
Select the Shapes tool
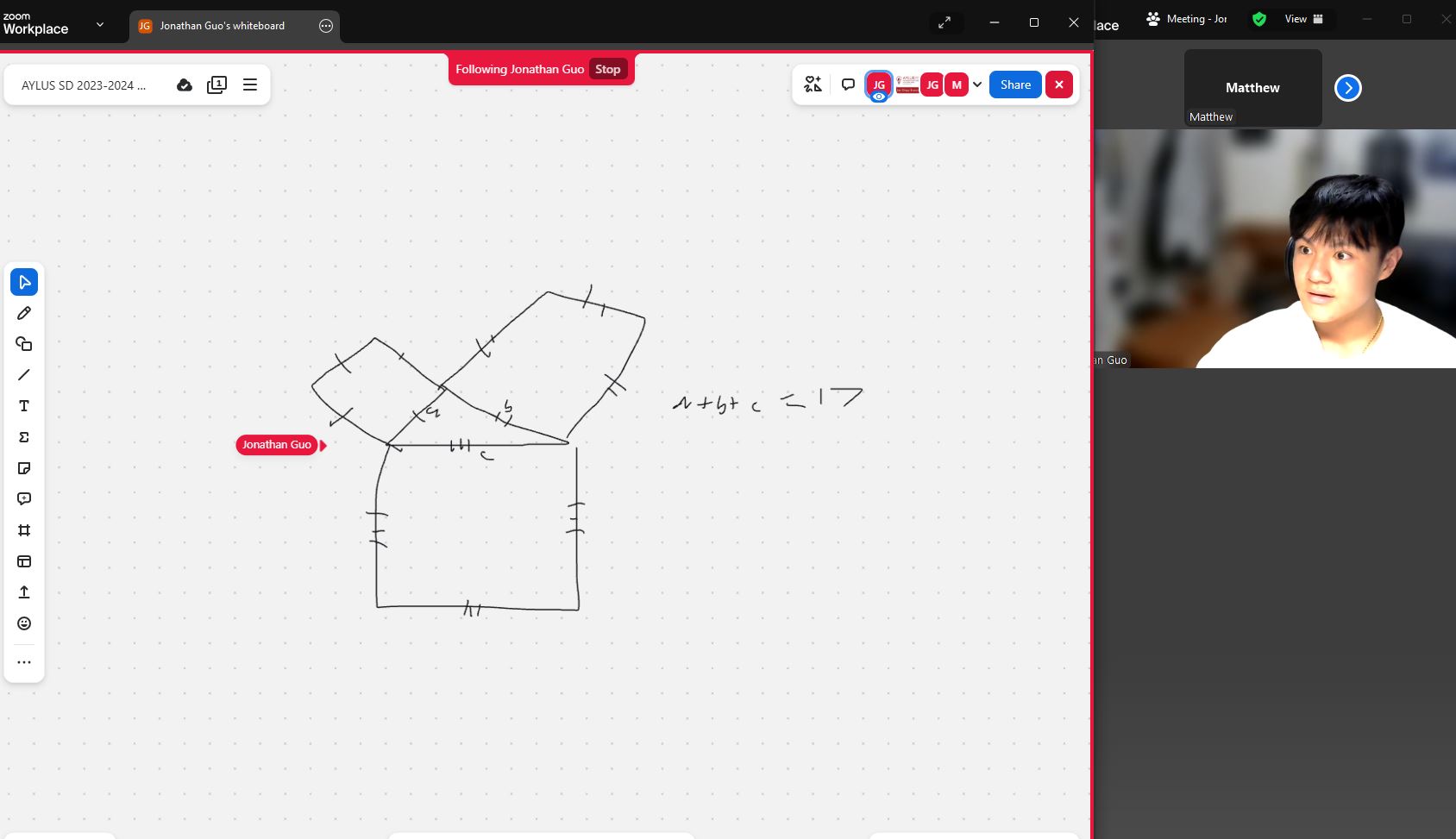pos(24,344)
